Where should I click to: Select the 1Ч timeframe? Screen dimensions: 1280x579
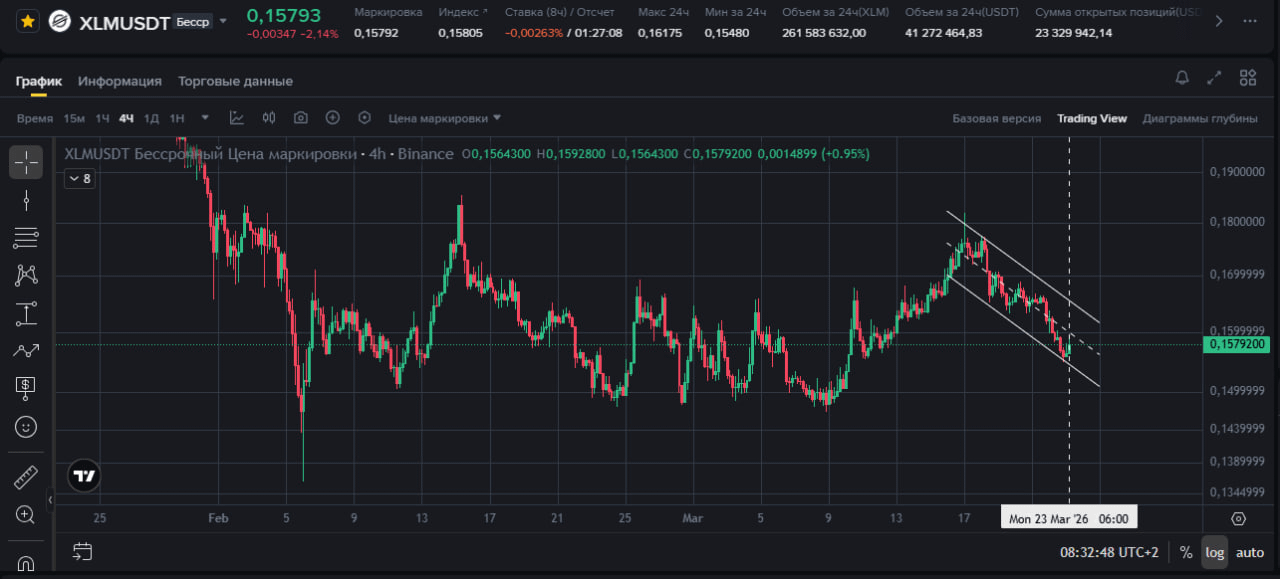(102, 118)
